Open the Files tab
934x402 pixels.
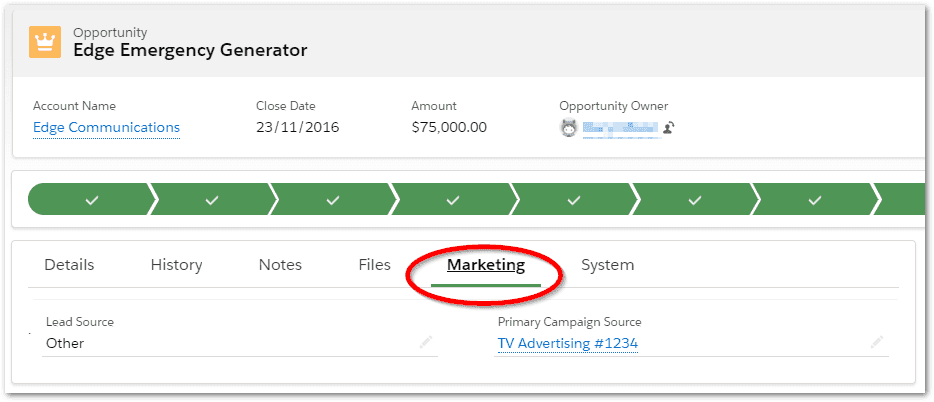[x=374, y=265]
